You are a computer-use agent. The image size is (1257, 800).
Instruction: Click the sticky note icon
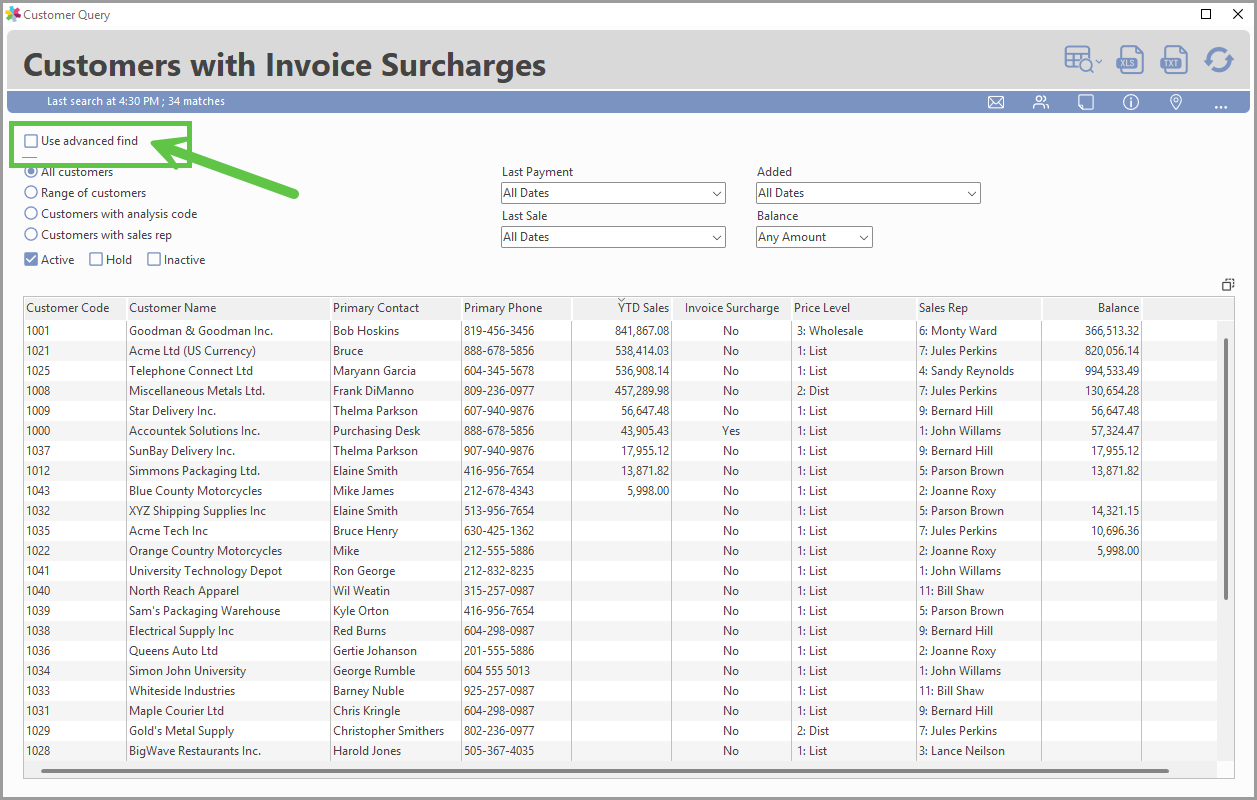pos(1086,102)
